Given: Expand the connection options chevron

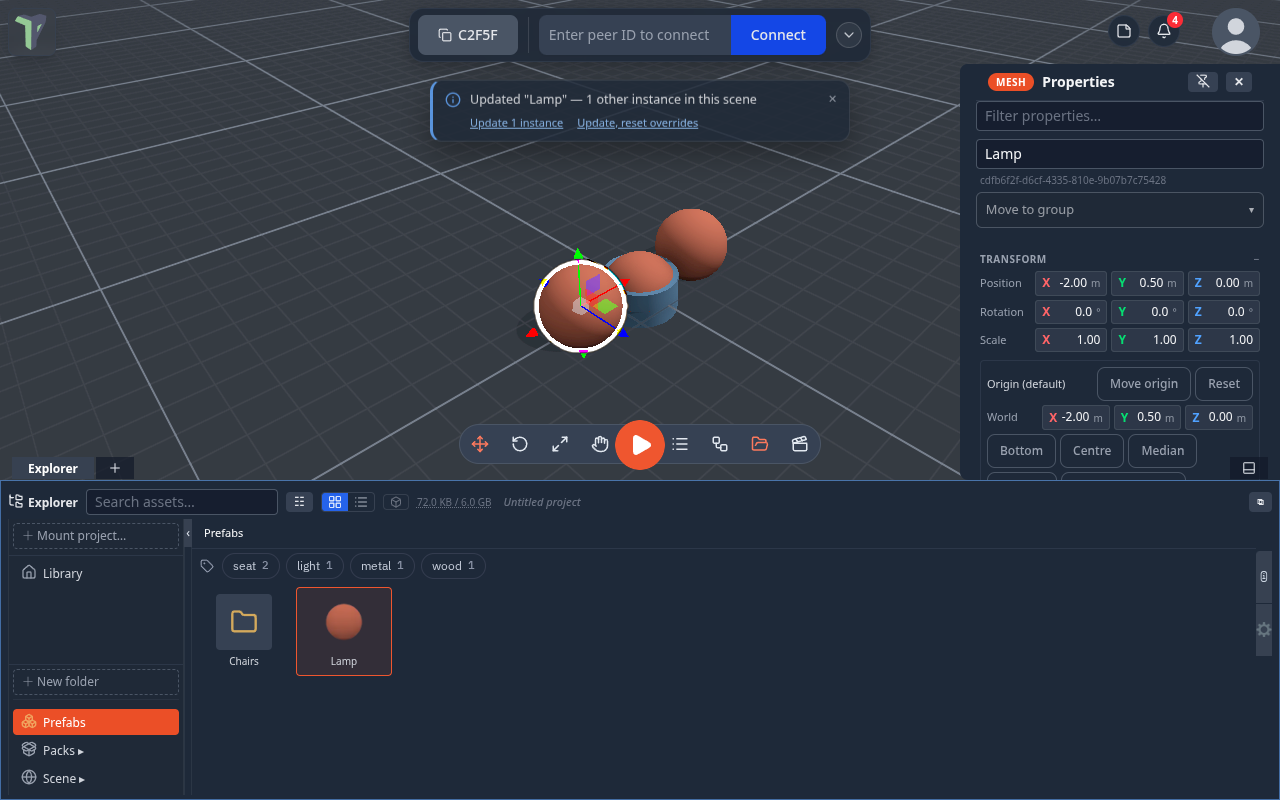Looking at the screenshot, I should pyautogui.click(x=849, y=35).
